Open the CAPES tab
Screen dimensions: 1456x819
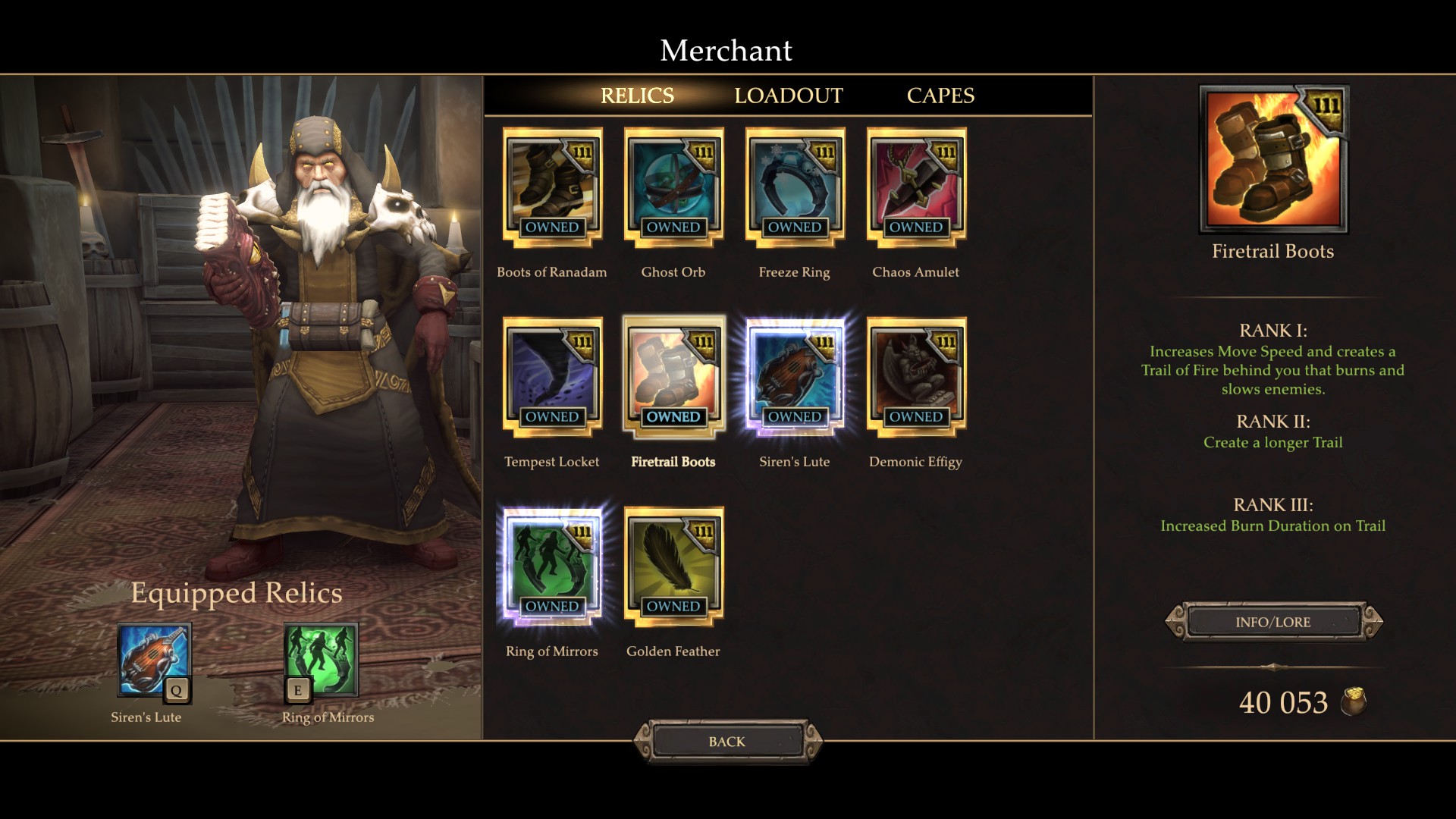(940, 96)
